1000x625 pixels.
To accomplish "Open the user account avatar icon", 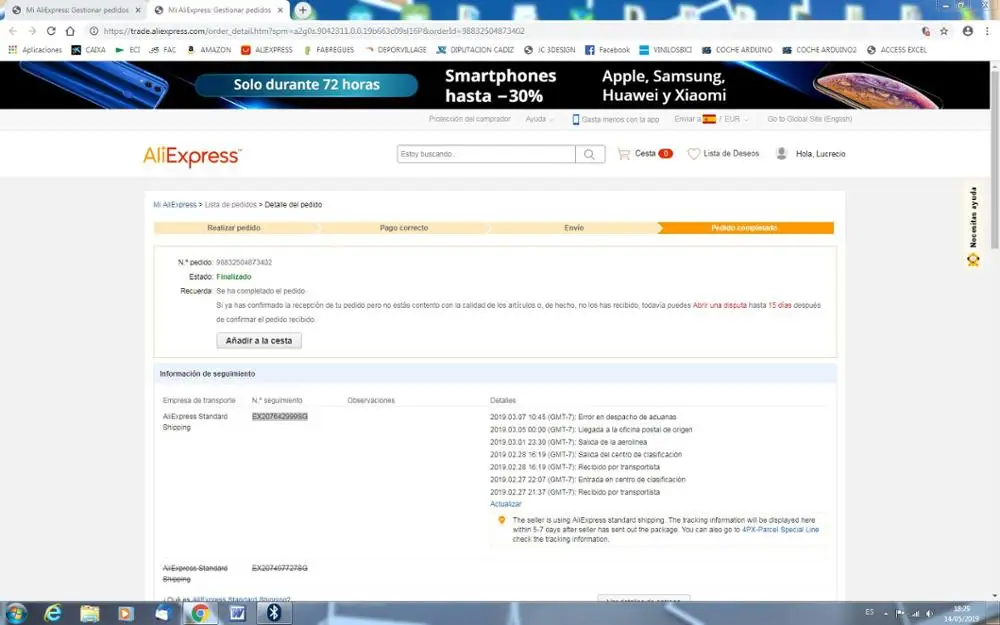I will (x=781, y=154).
